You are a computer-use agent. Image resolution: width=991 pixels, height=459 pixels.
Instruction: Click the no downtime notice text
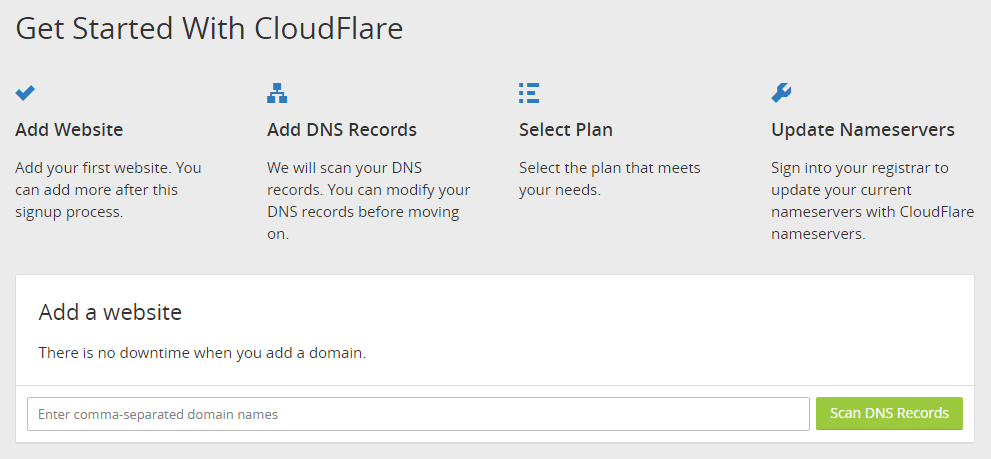tap(202, 353)
